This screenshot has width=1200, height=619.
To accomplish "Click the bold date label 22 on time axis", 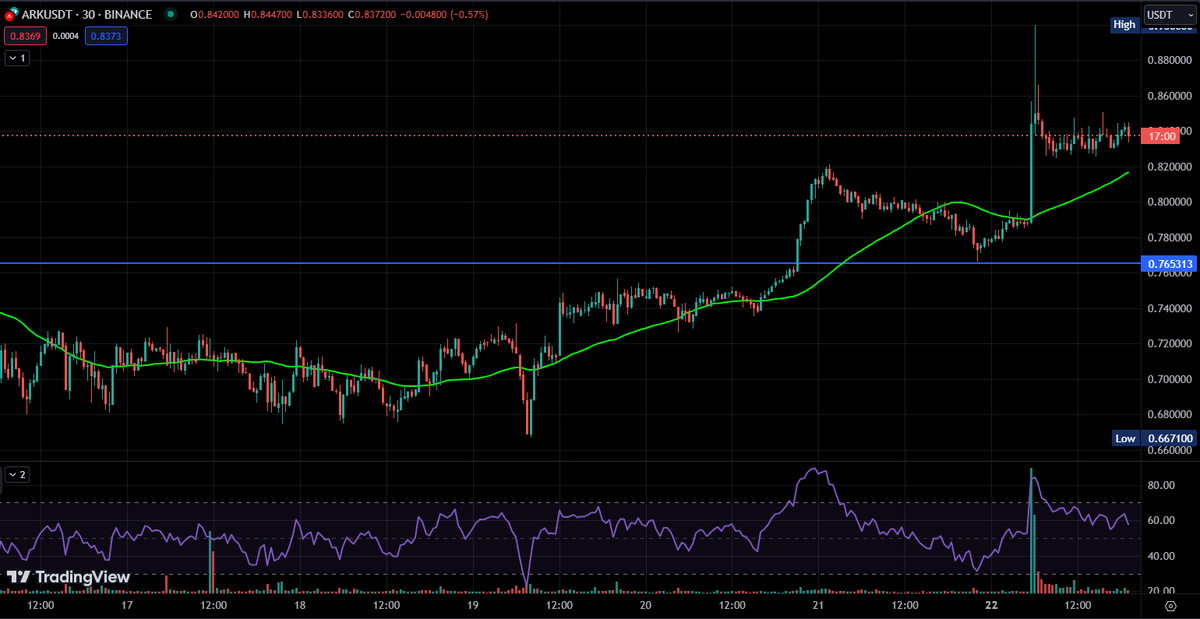I will point(991,606).
